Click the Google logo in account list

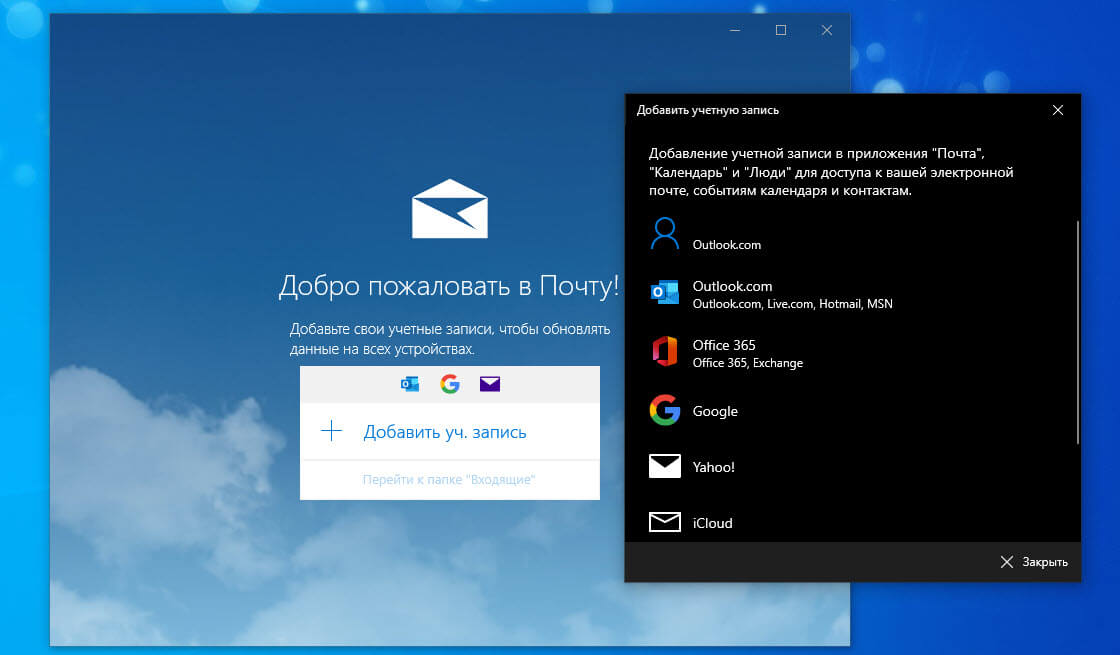(664, 410)
